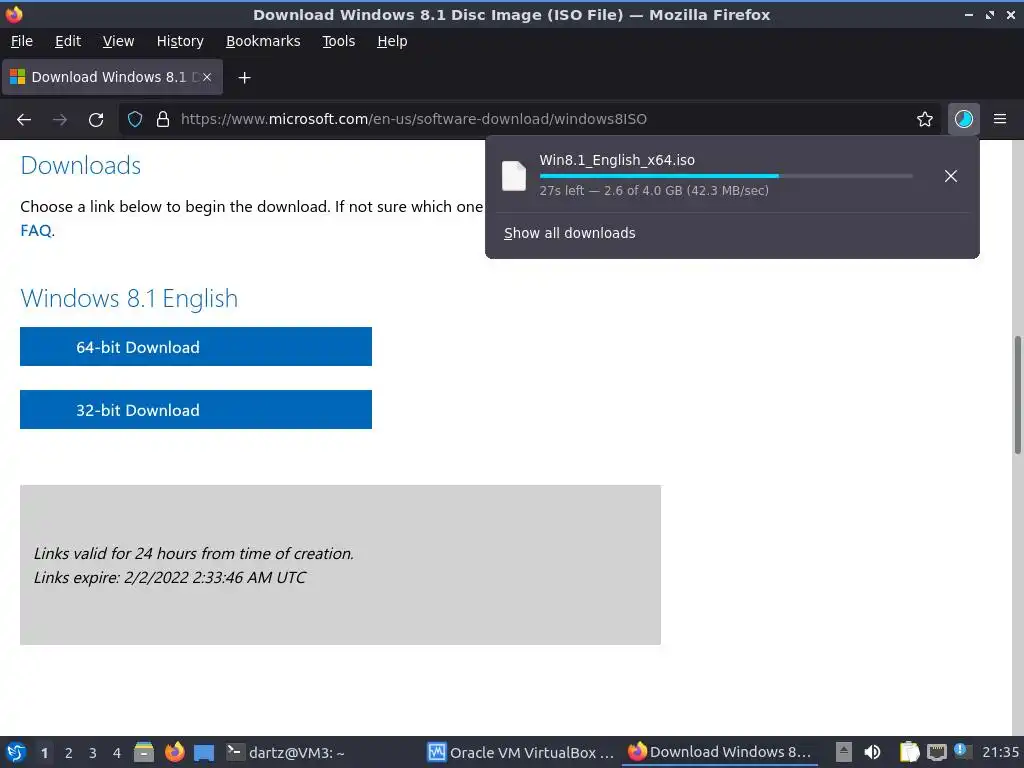Click the 27s left download status text

(x=654, y=191)
